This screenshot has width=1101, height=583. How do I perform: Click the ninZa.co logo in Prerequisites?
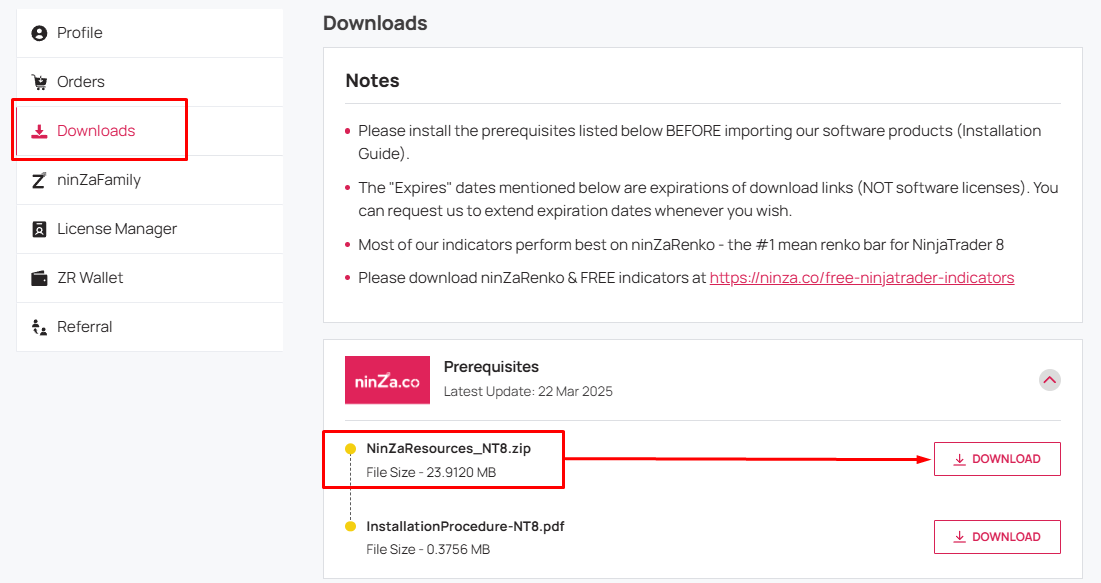click(387, 380)
